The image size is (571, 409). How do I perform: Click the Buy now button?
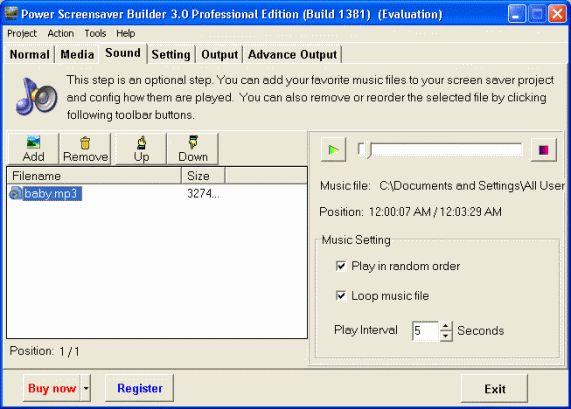click(x=52, y=388)
